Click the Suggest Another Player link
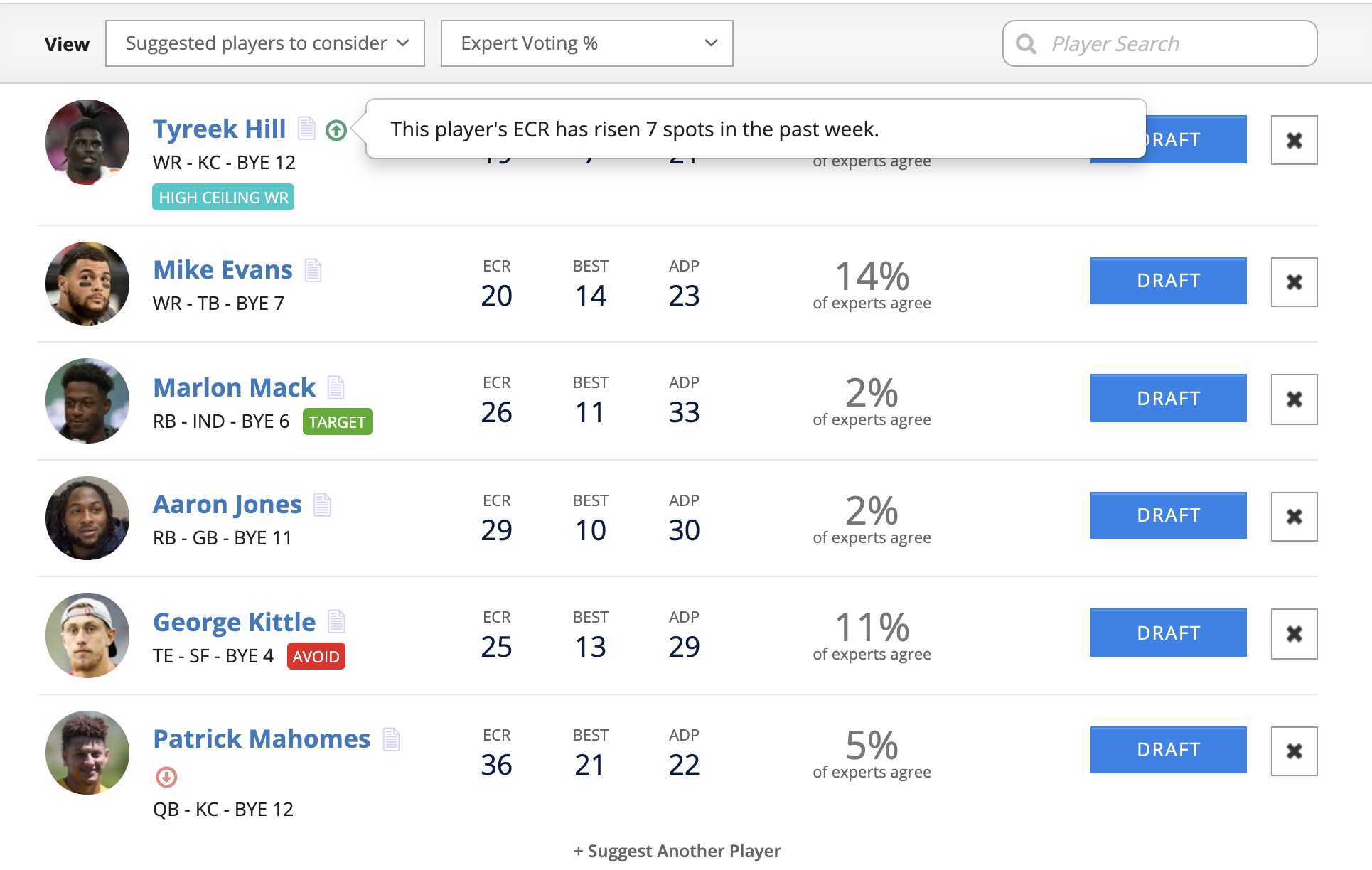1372x870 pixels. click(x=677, y=851)
